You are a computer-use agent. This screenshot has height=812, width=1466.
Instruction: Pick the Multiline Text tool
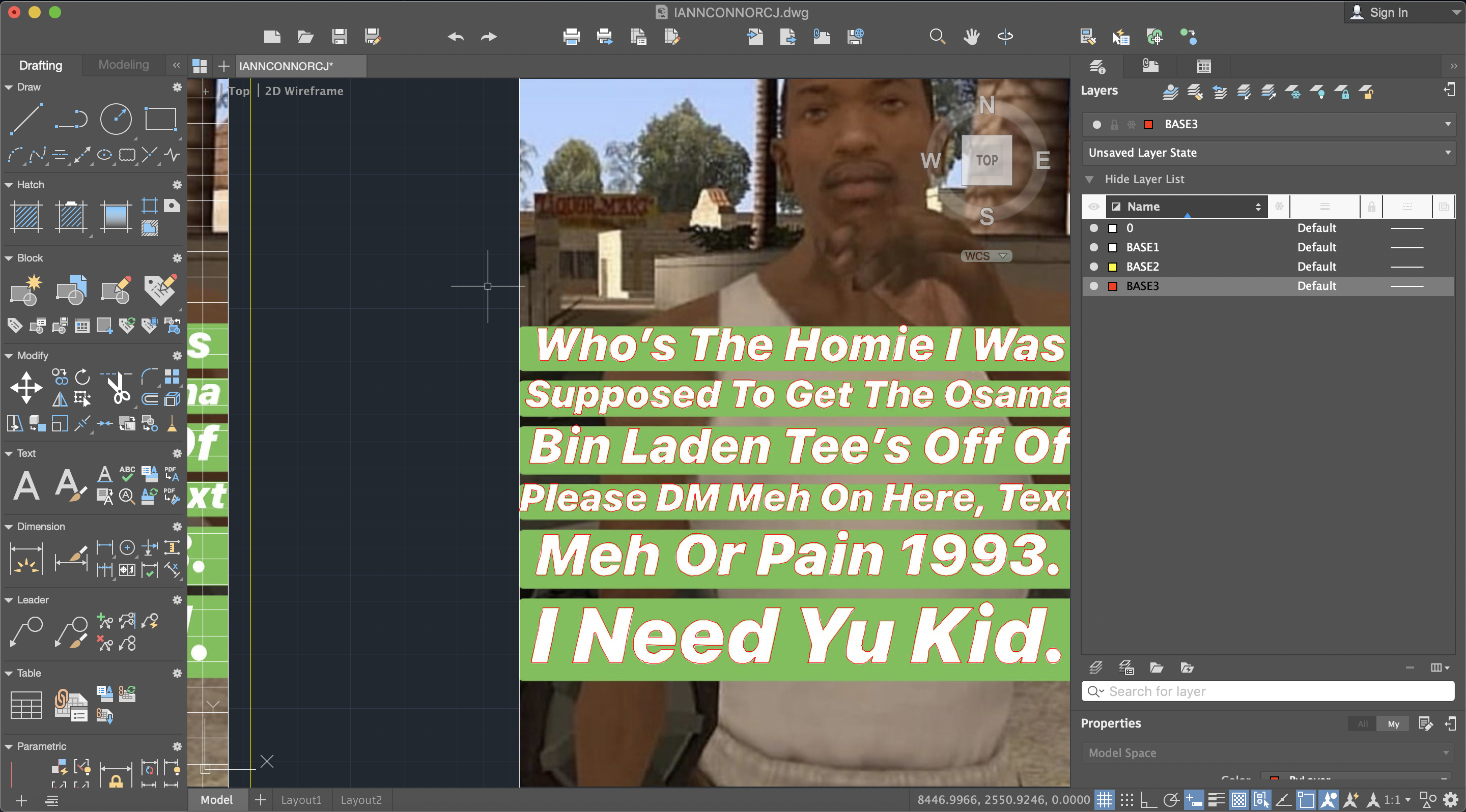[26, 485]
